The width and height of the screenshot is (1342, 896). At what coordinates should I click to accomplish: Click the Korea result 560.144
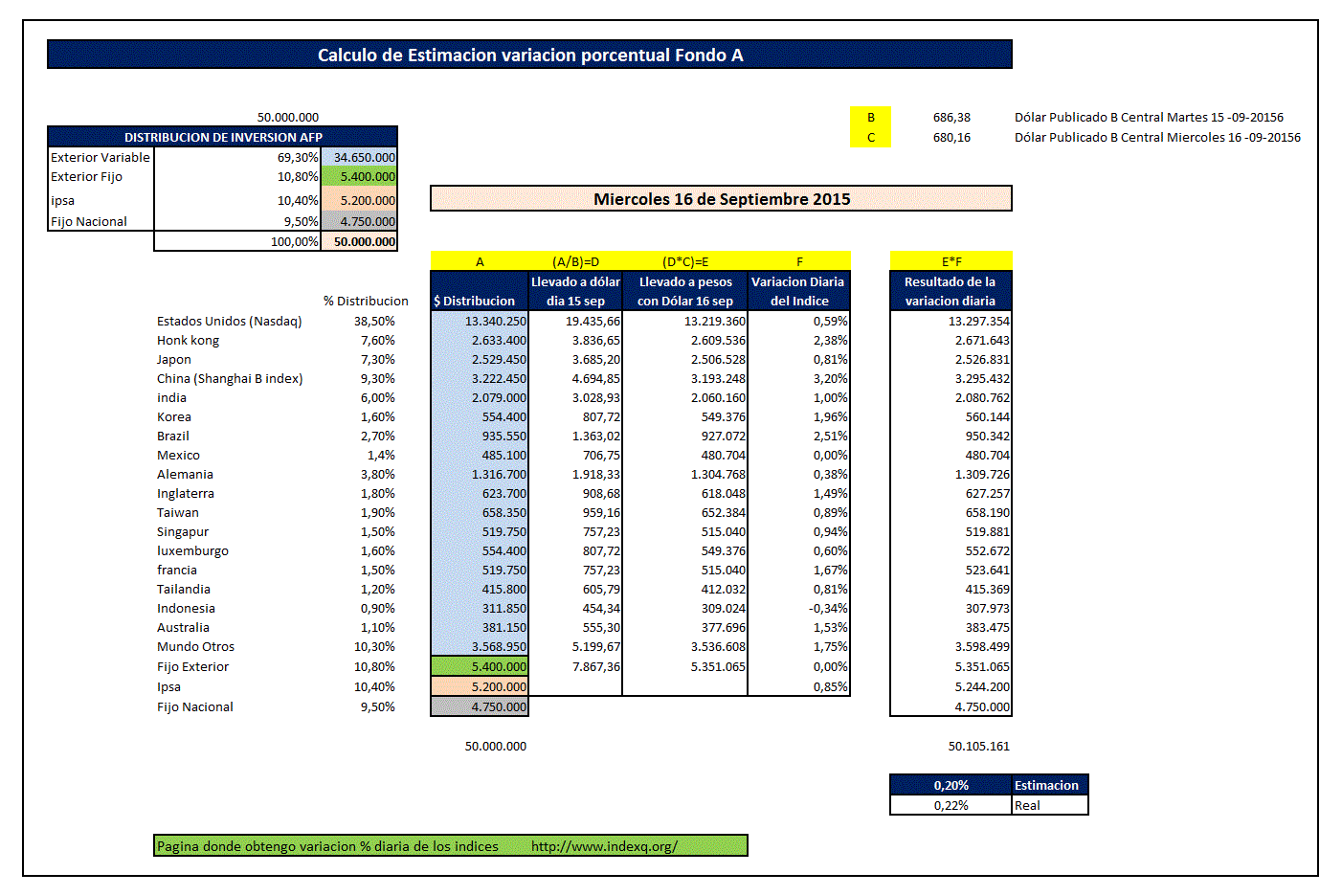(987, 417)
